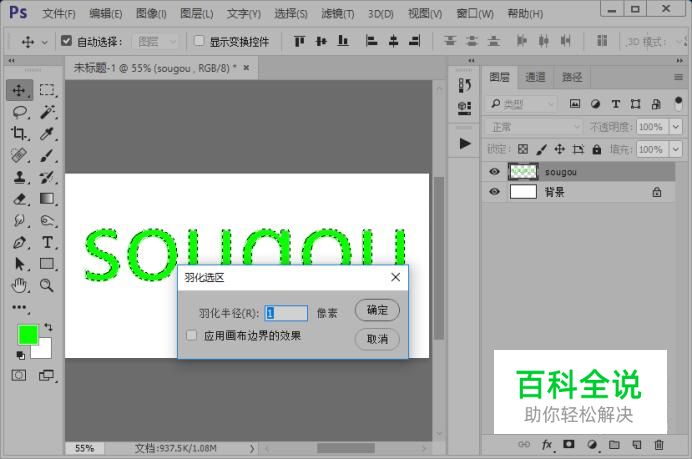The width and height of the screenshot is (692, 459).
Task: Select the Brush tool
Action: (47, 155)
